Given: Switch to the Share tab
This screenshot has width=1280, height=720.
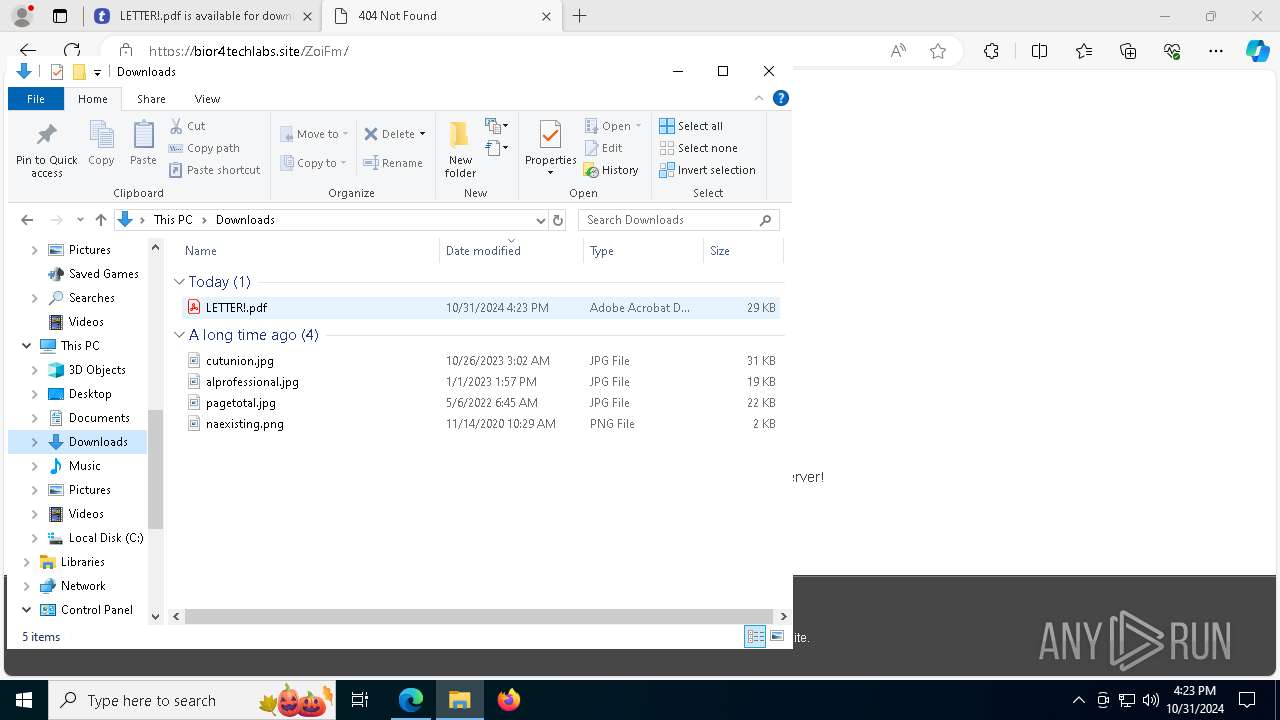Looking at the screenshot, I should pos(151,99).
